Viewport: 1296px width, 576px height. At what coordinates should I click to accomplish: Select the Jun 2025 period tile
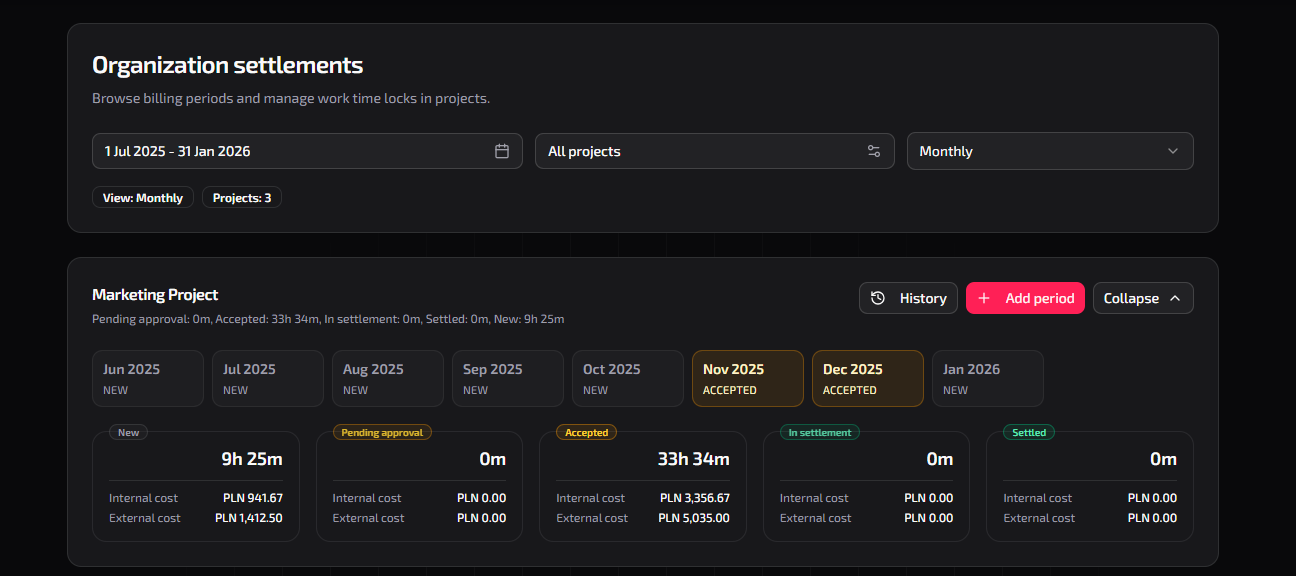click(147, 378)
